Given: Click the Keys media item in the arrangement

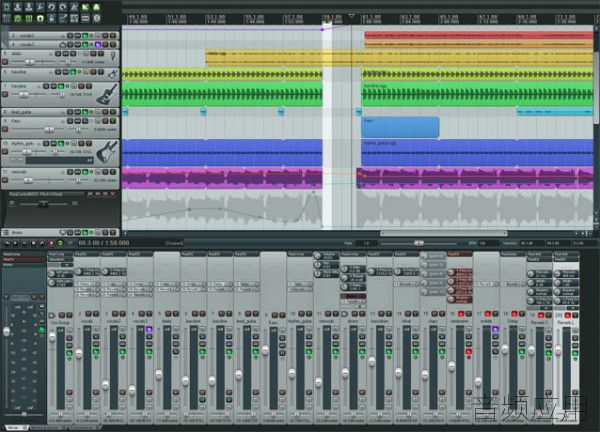Looking at the screenshot, I should 400,127.
